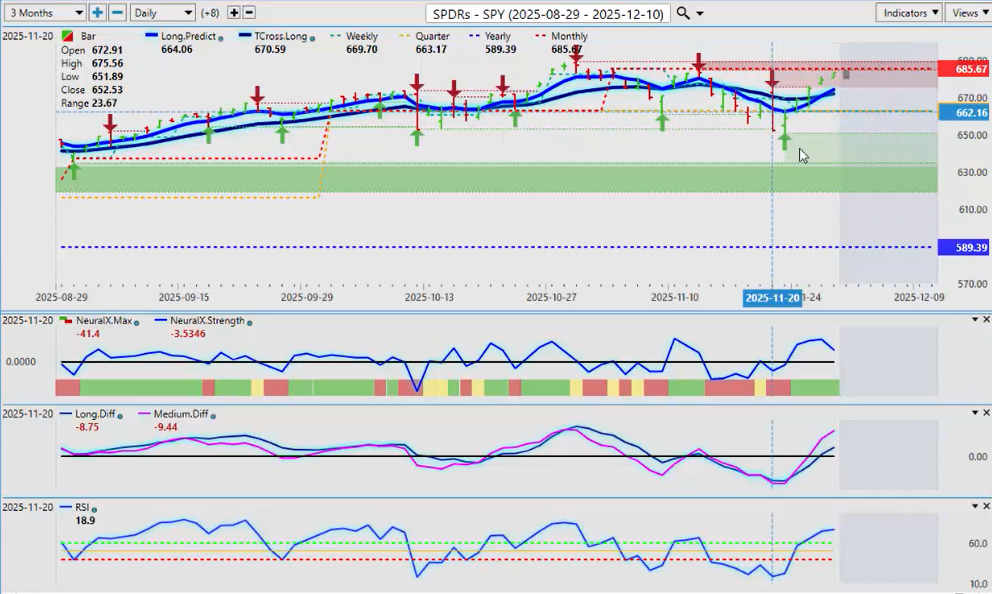992x594 pixels.
Task: Close the RSI indicator panel
Action: point(986,507)
